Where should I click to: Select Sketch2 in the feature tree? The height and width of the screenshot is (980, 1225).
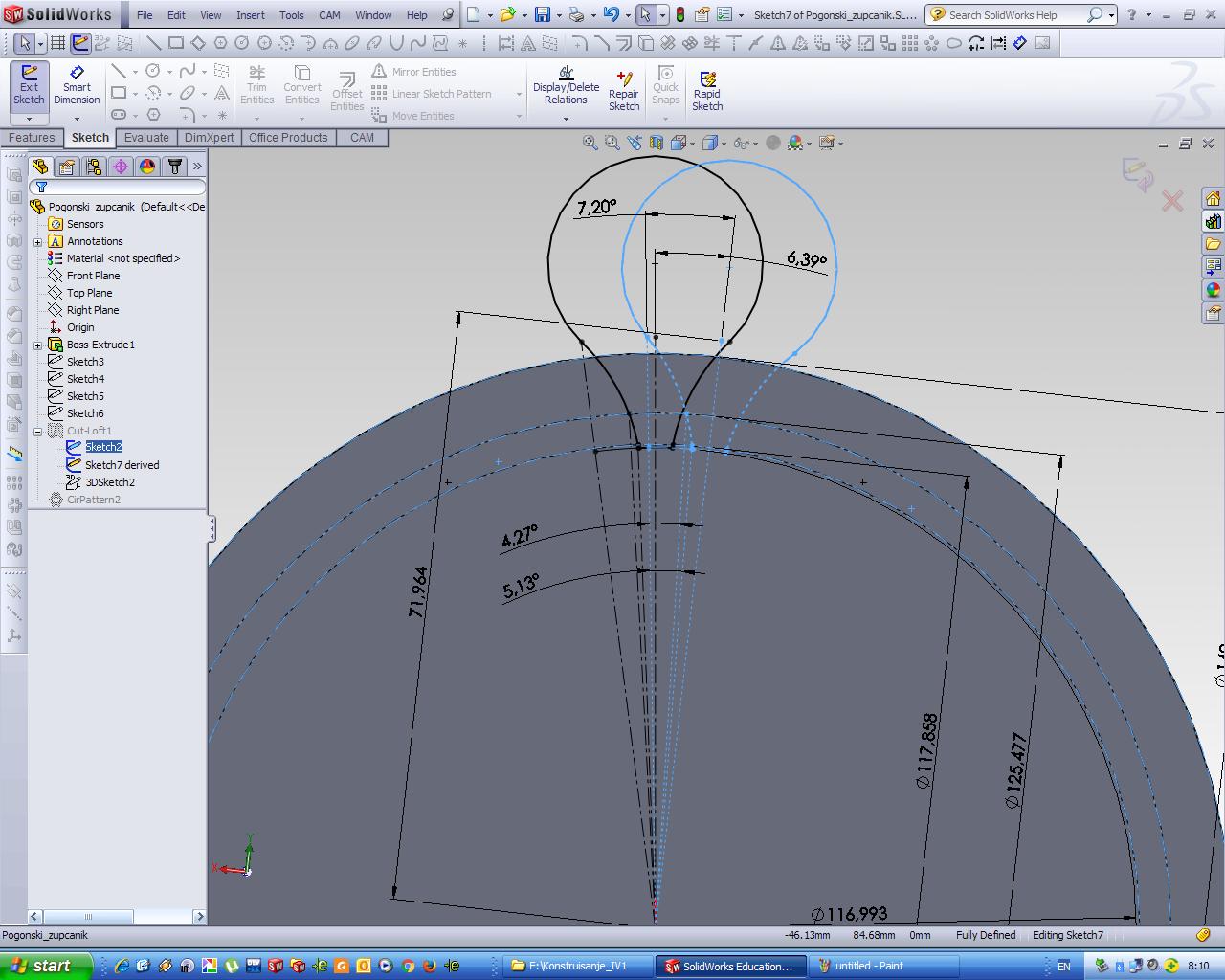tap(103, 447)
